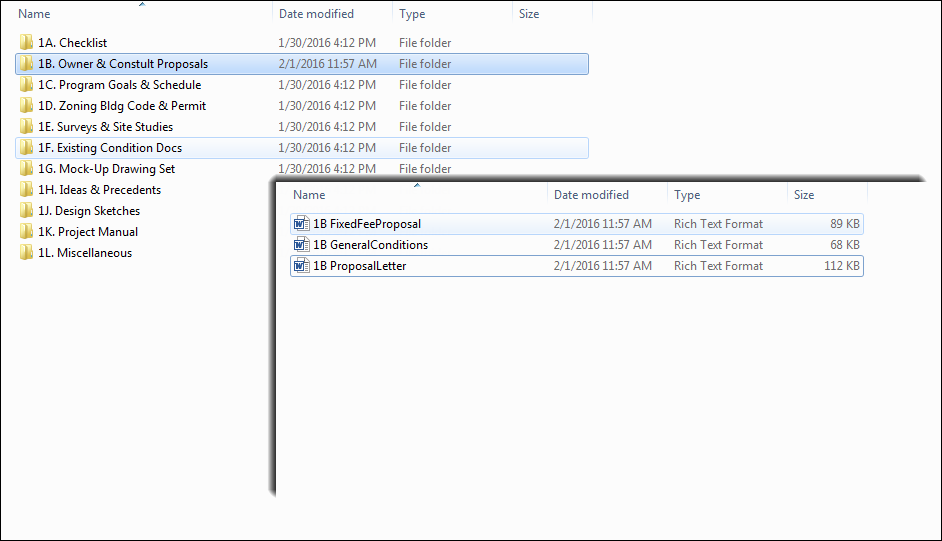Click the '89 KB' size value
The height and width of the screenshot is (541, 942).
click(845, 224)
